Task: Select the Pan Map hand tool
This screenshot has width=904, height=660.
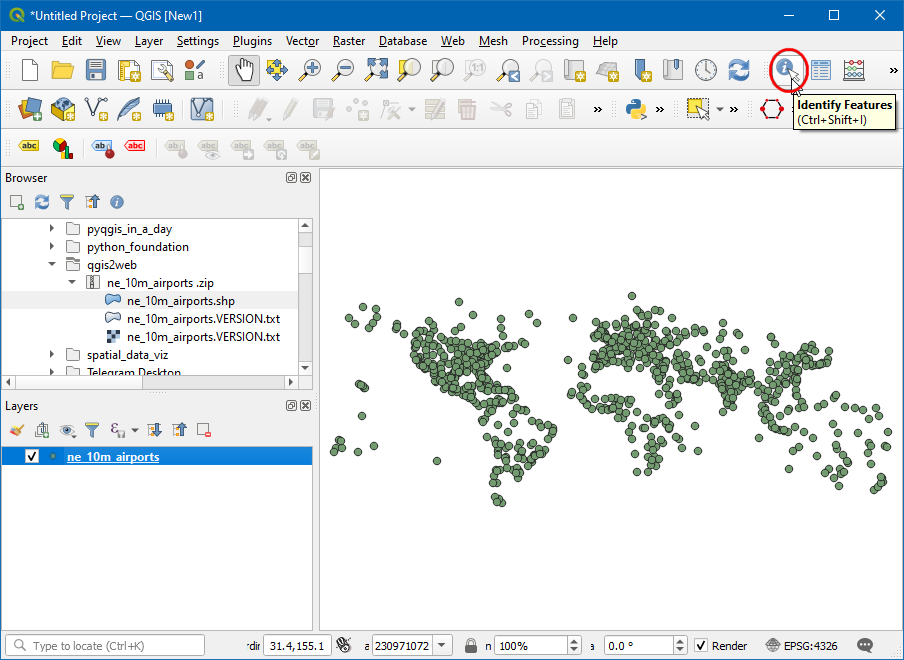Action: 244,70
